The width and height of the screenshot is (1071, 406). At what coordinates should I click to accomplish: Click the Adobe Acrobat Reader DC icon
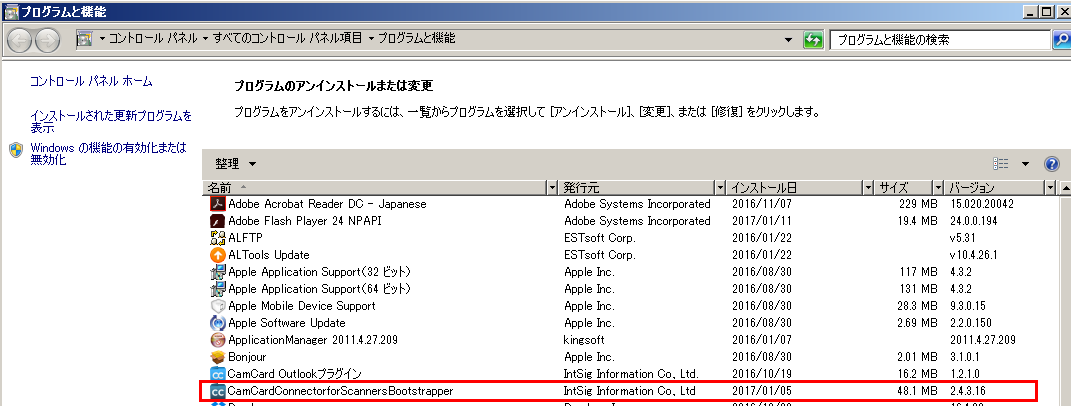coord(217,204)
